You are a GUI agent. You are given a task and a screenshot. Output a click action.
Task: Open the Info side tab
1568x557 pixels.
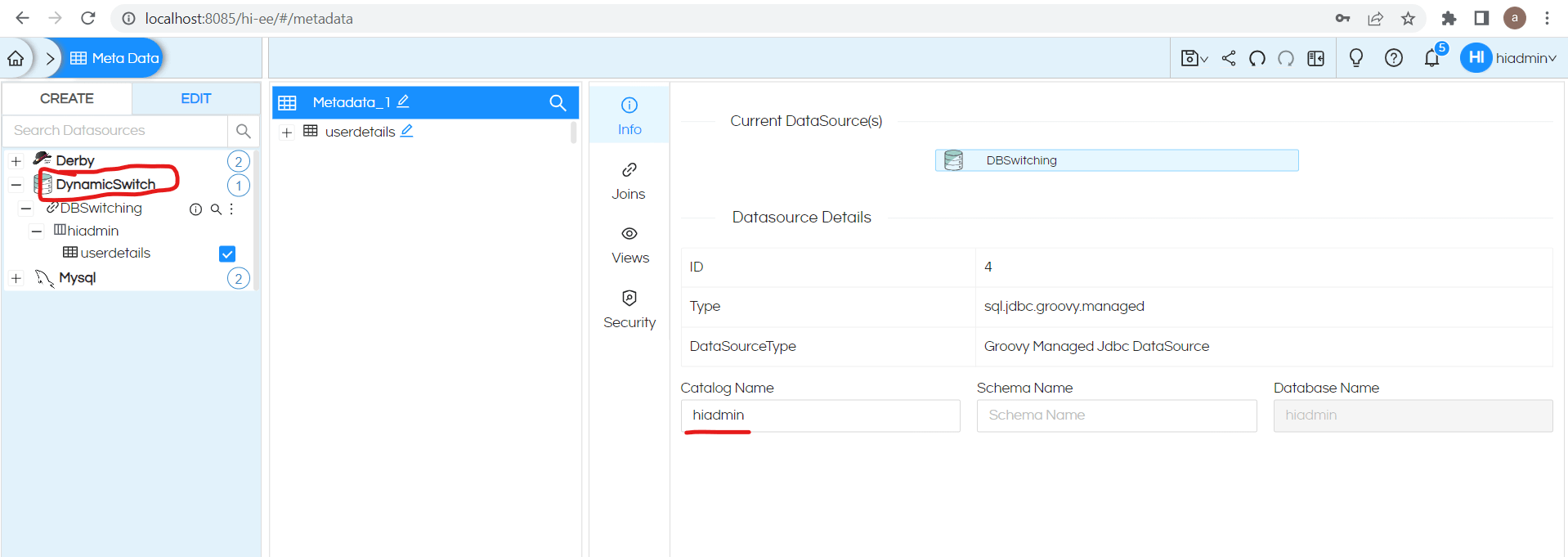tap(629, 116)
